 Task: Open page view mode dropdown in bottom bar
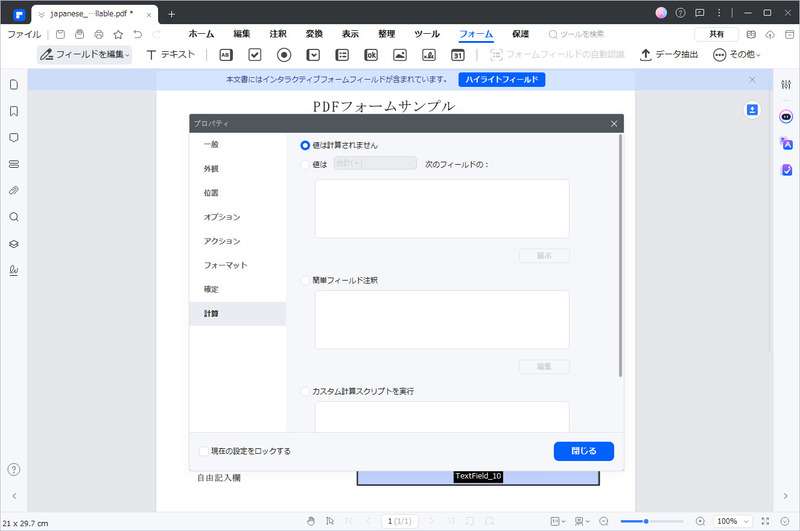(x=582, y=521)
